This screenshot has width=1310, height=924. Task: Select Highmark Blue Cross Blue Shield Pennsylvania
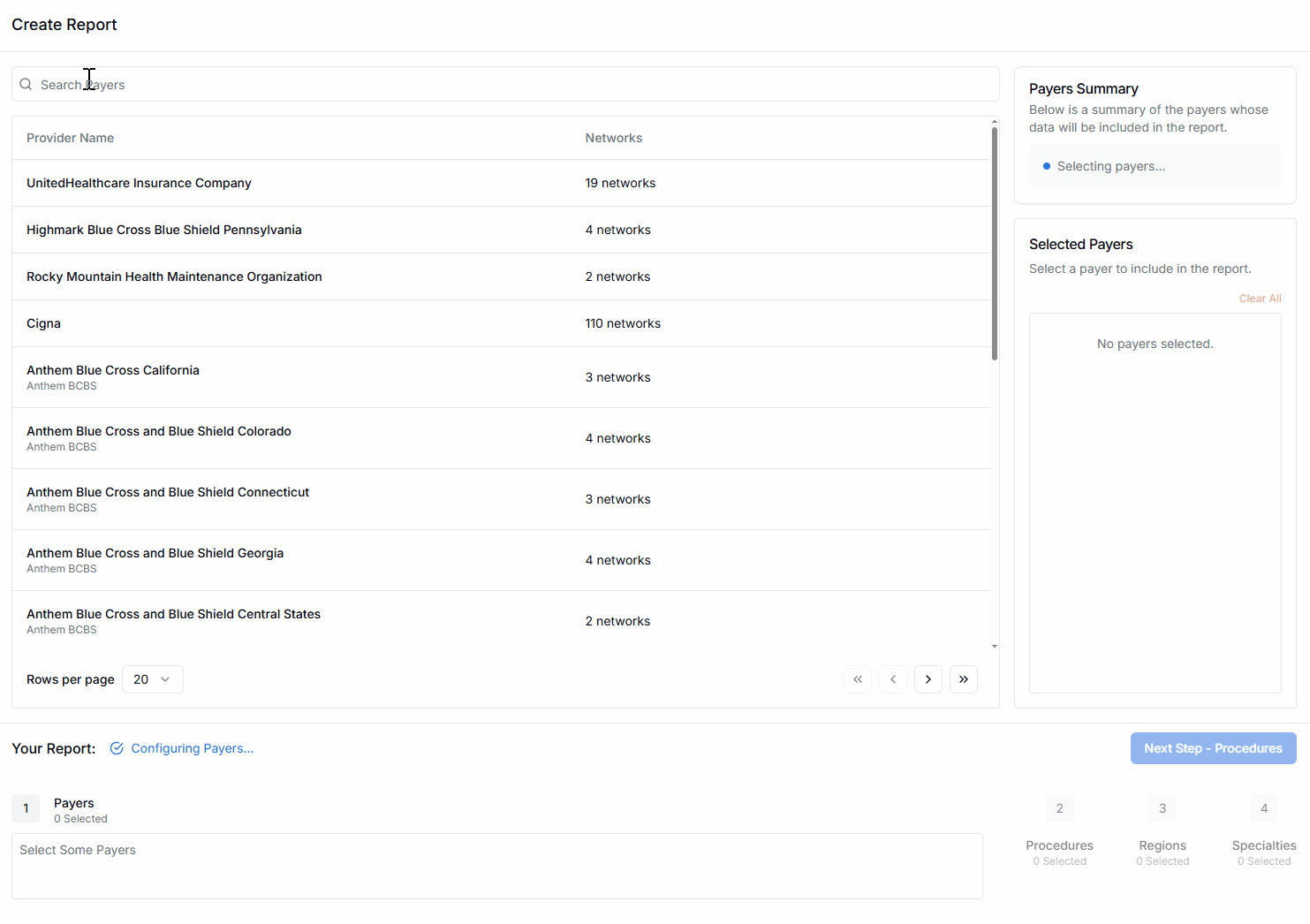(x=501, y=230)
